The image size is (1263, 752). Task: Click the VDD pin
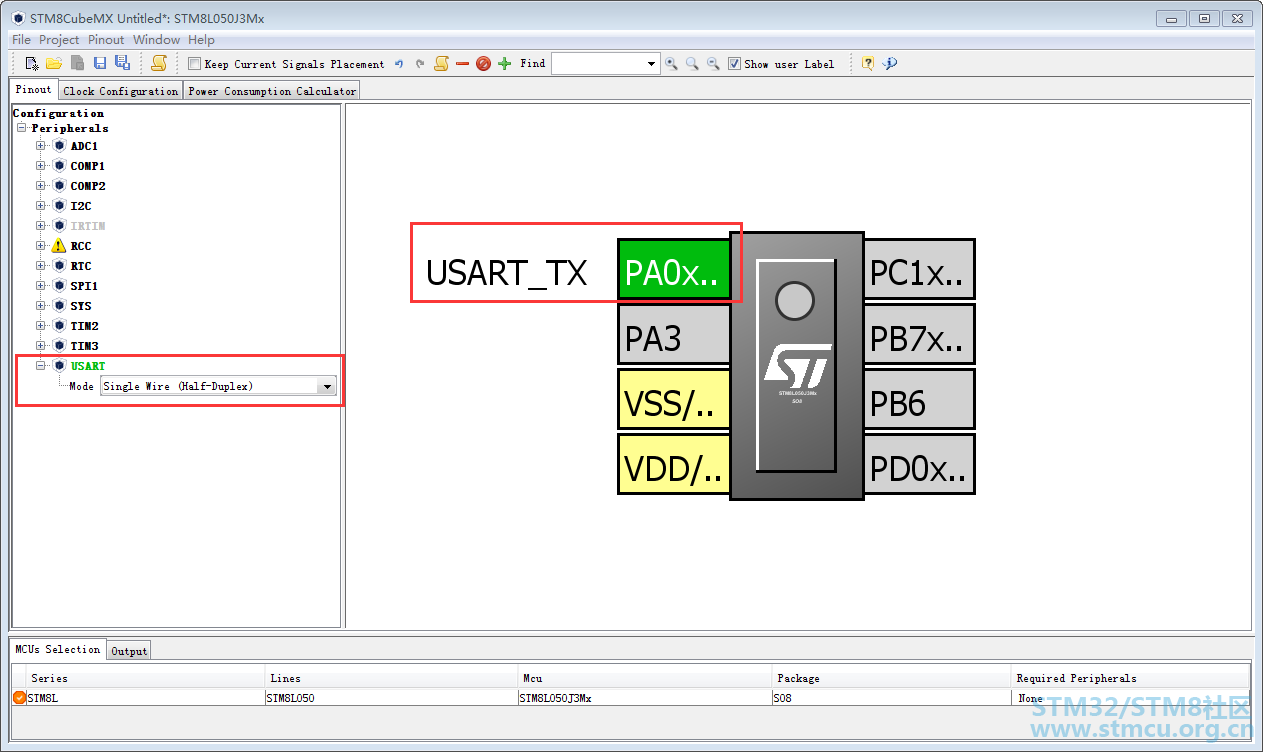coord(674,464)
